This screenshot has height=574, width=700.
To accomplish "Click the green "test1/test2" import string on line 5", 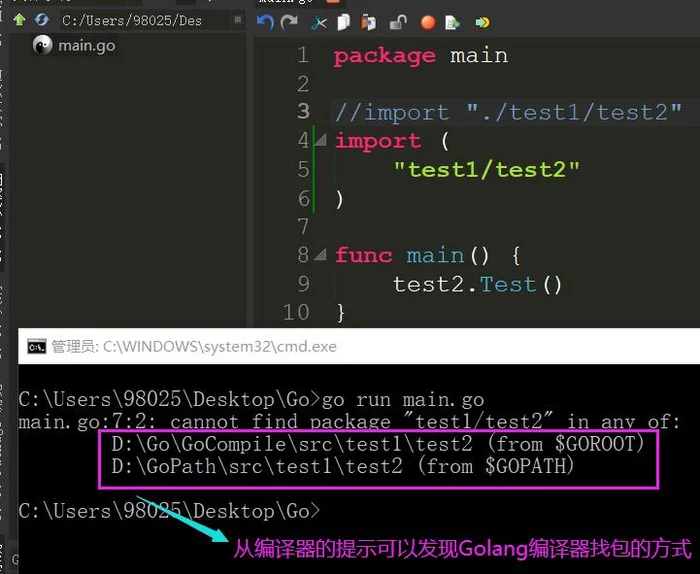I will click(486, 170).
